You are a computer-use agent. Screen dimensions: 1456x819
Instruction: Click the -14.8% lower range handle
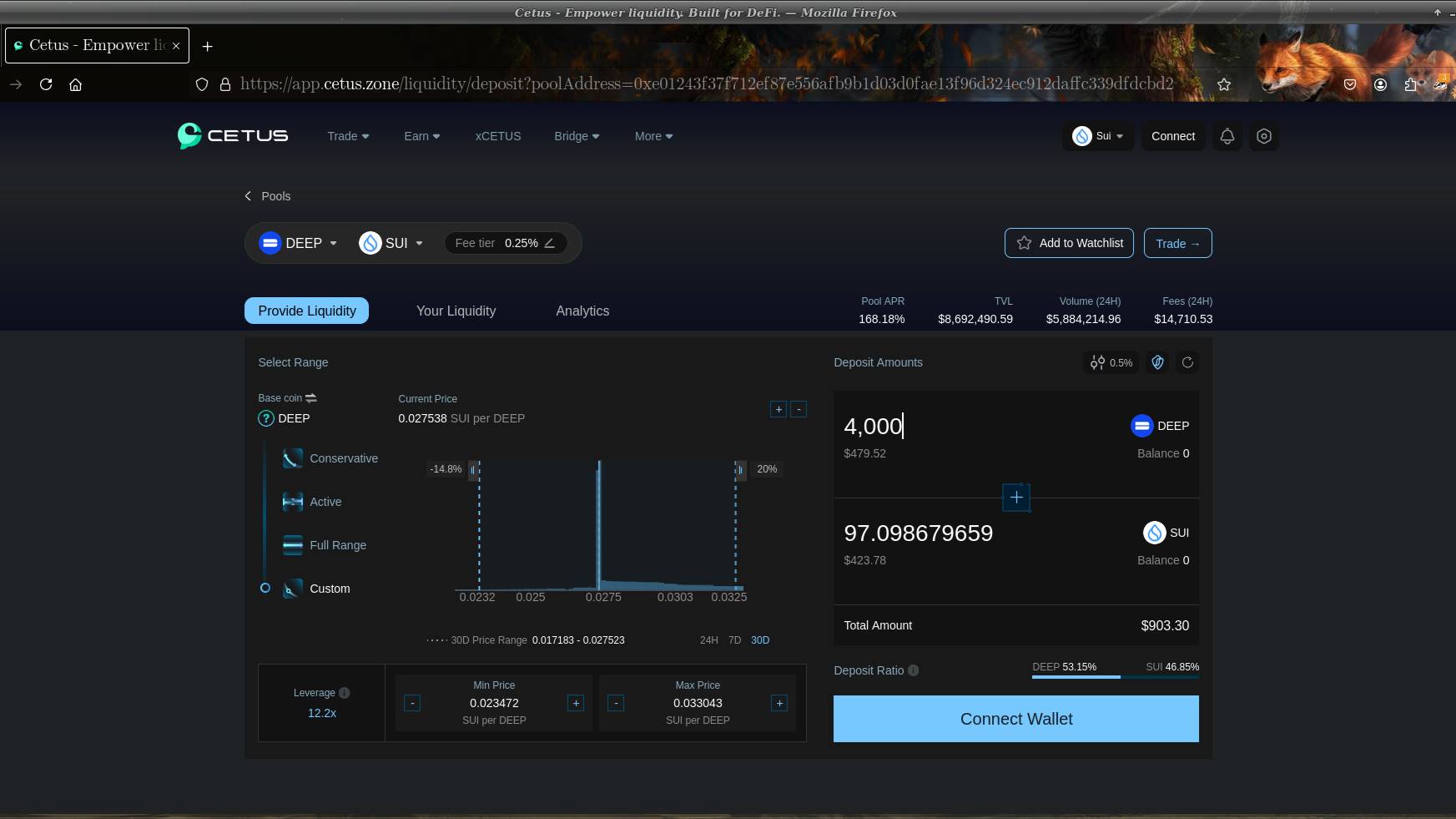[x=473, y=469]
